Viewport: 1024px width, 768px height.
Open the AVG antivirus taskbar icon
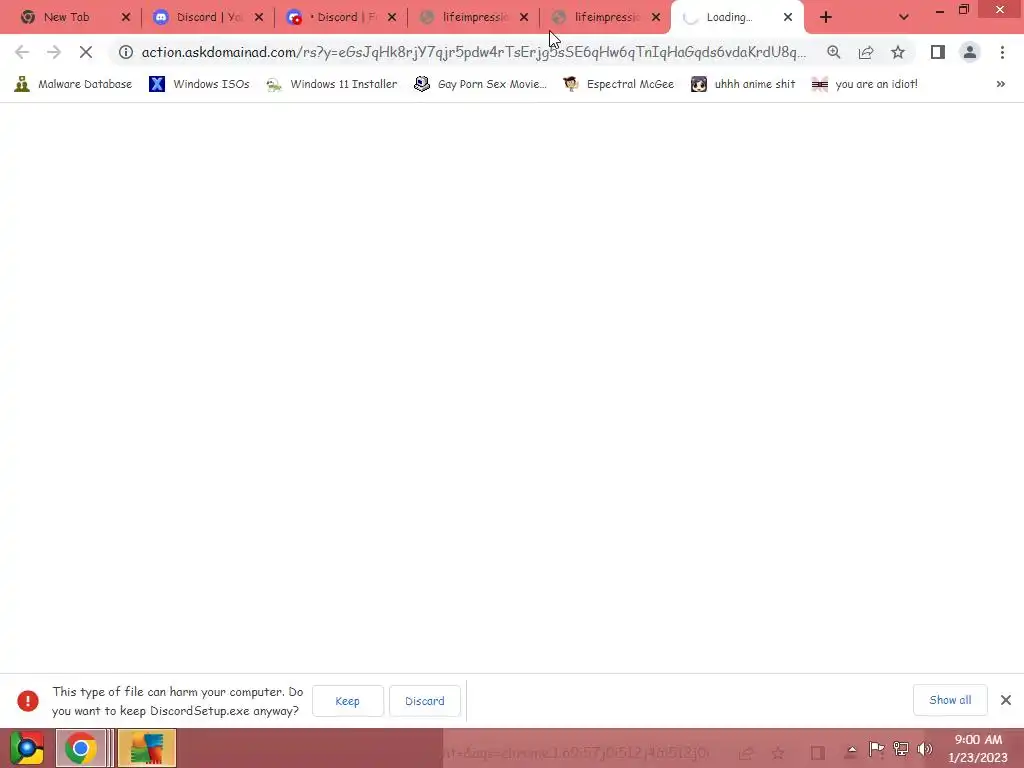coord(146,748)
